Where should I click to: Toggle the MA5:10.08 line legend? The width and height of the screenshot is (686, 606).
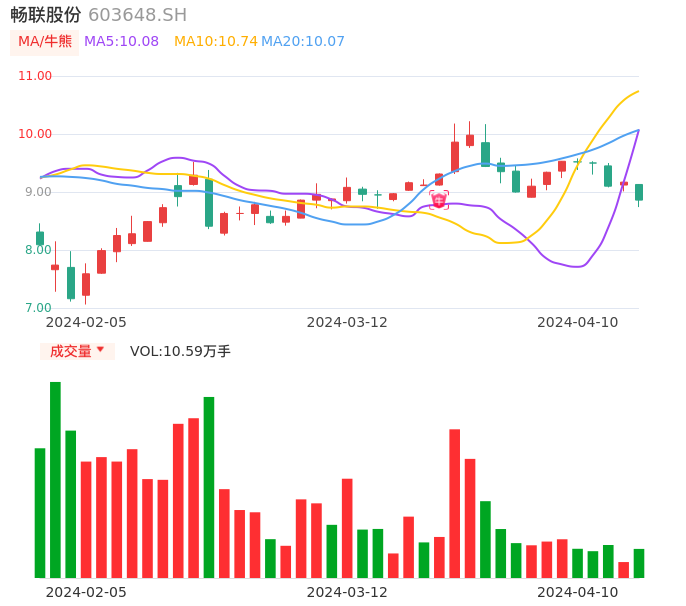click(x=121, y=41)
